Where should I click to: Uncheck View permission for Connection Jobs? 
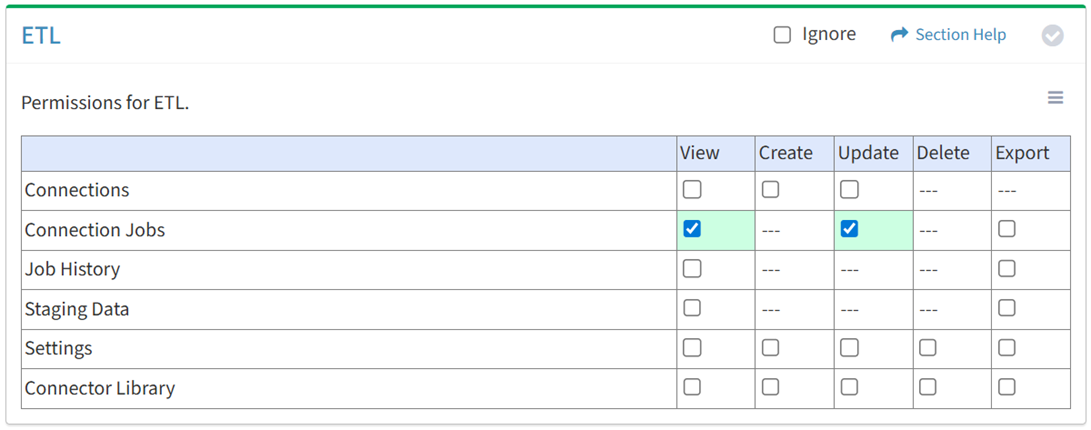point(692,229)
